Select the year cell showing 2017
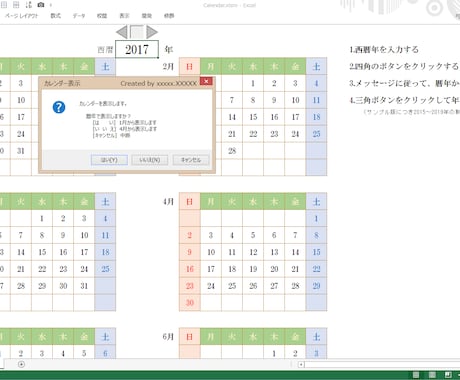This screenshot has width=460, height=380. pos(137,49)
